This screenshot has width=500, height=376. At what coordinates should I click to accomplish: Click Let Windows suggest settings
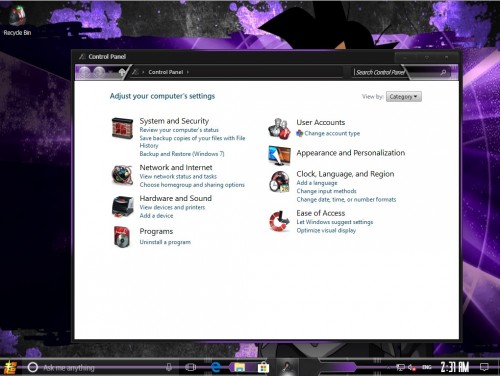335,222
